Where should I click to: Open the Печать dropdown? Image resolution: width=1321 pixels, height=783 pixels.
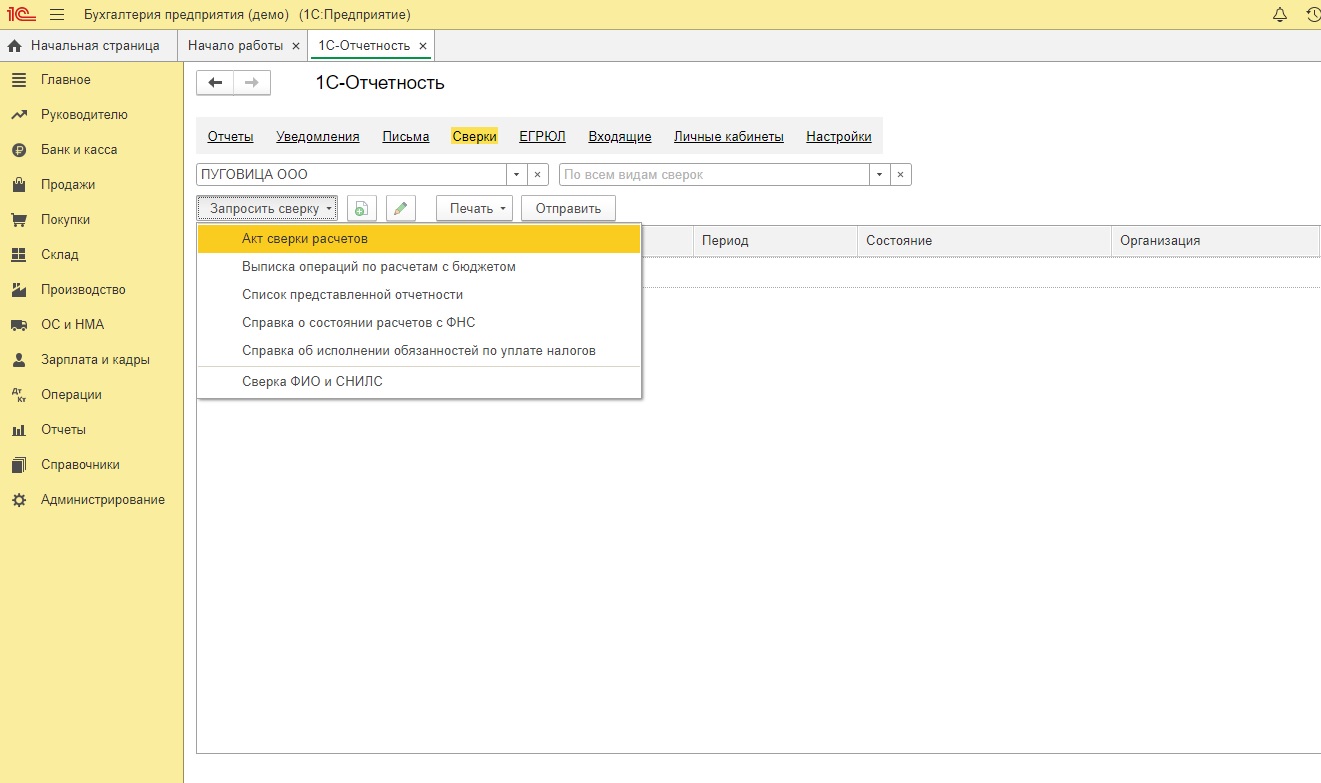pyautogui.click(x=474, y=209)
